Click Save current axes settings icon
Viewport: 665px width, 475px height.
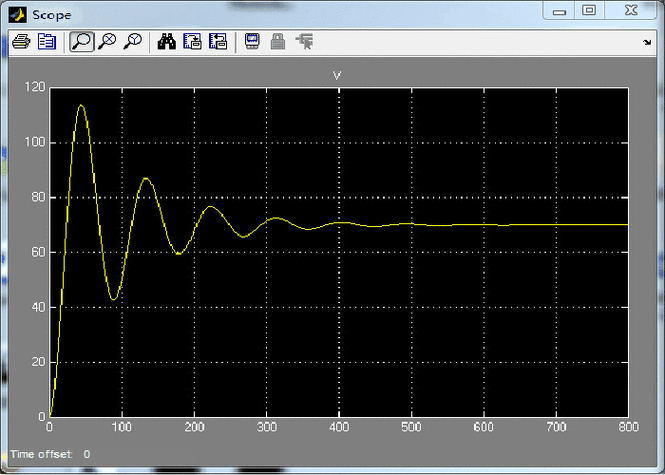pyautogui.click(x=193, y=42)
